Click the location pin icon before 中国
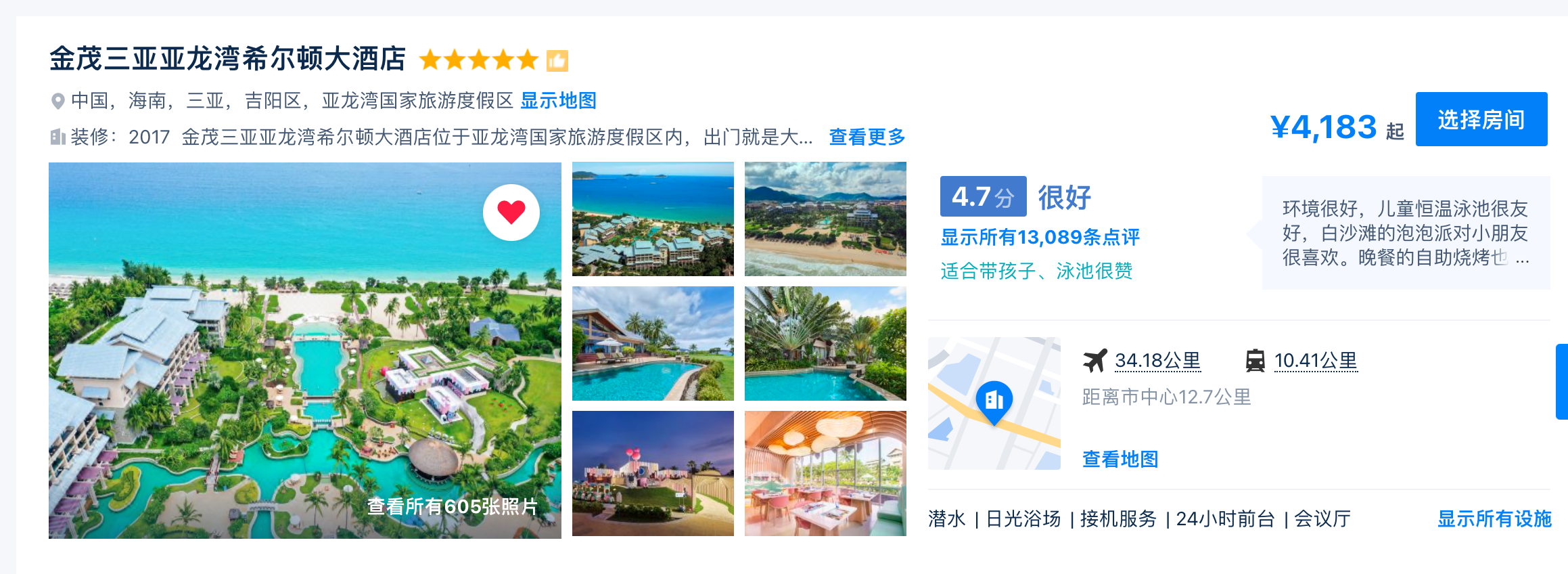 point(58,102)
